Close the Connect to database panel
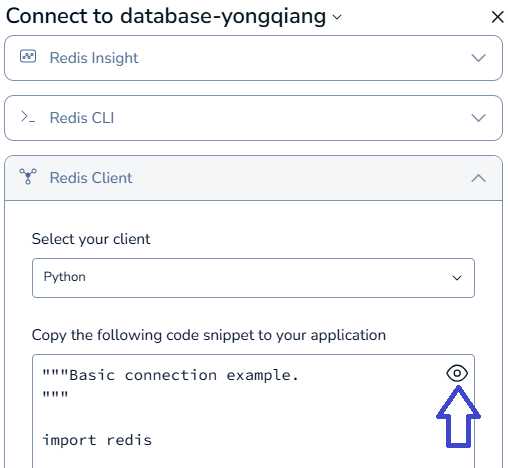 click(x=497, y=17)
